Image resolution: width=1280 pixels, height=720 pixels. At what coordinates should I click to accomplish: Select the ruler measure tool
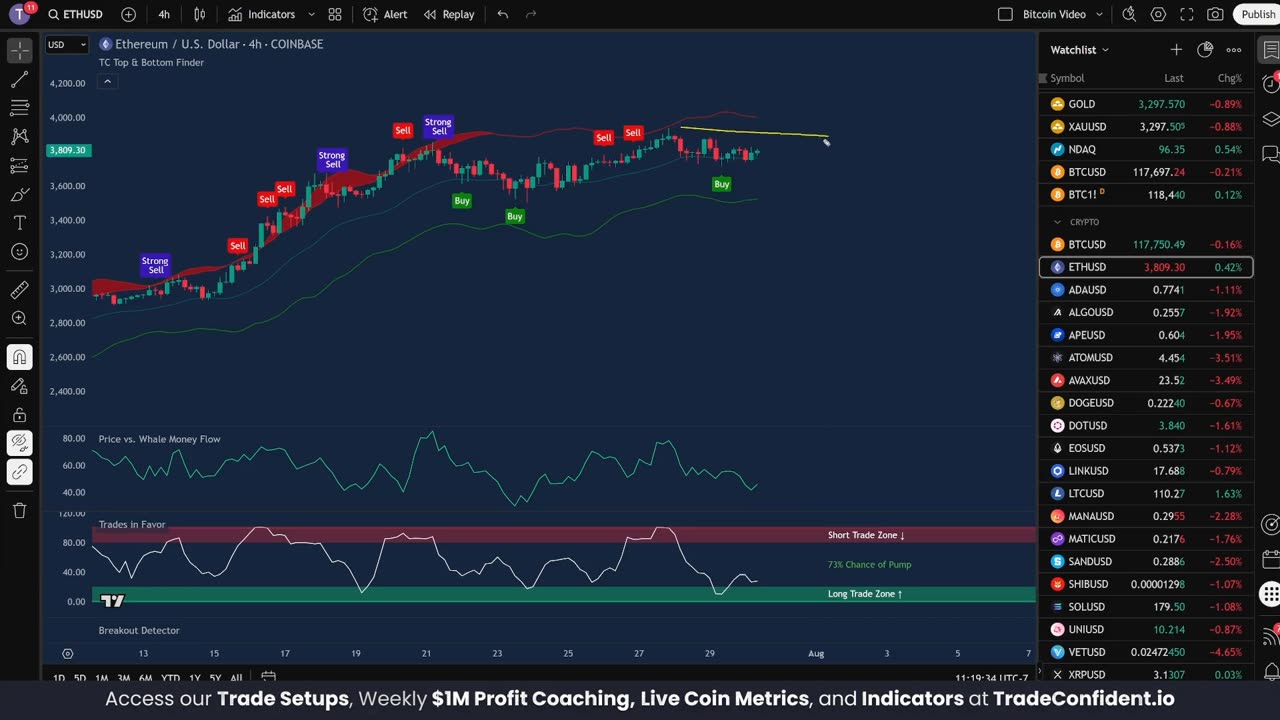(19, 290)
